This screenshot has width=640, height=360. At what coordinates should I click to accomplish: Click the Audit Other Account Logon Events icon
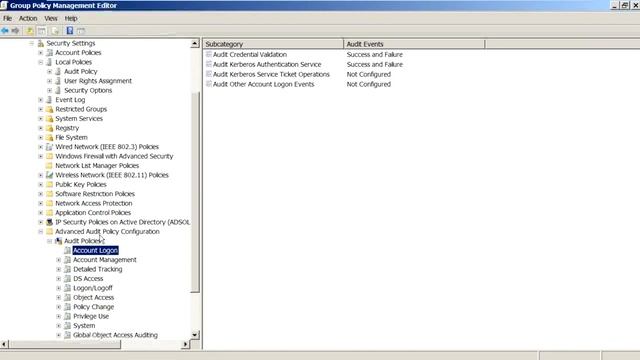point(209,84)
